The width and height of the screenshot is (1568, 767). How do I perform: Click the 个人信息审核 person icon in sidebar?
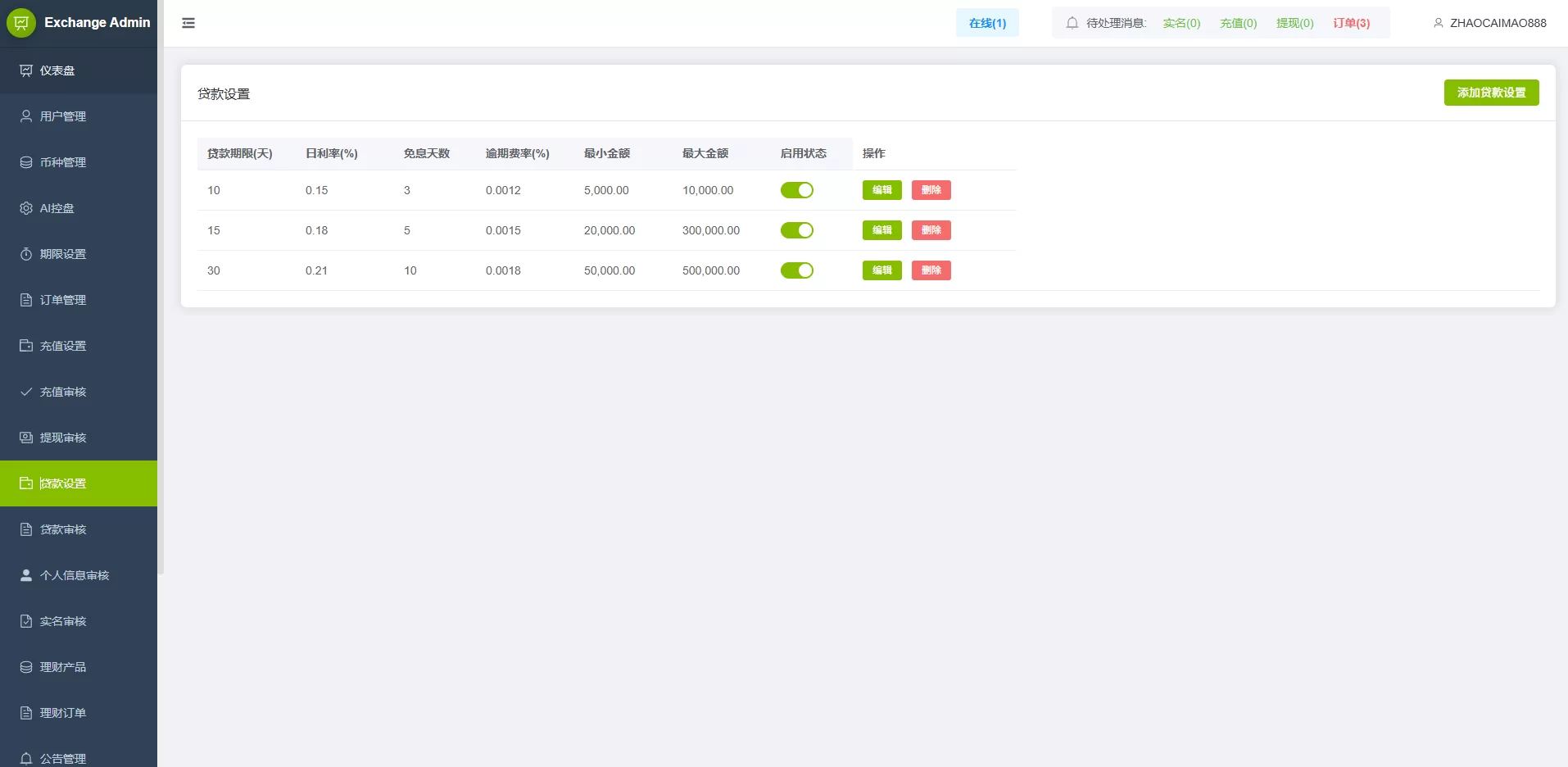pos(26,575)
